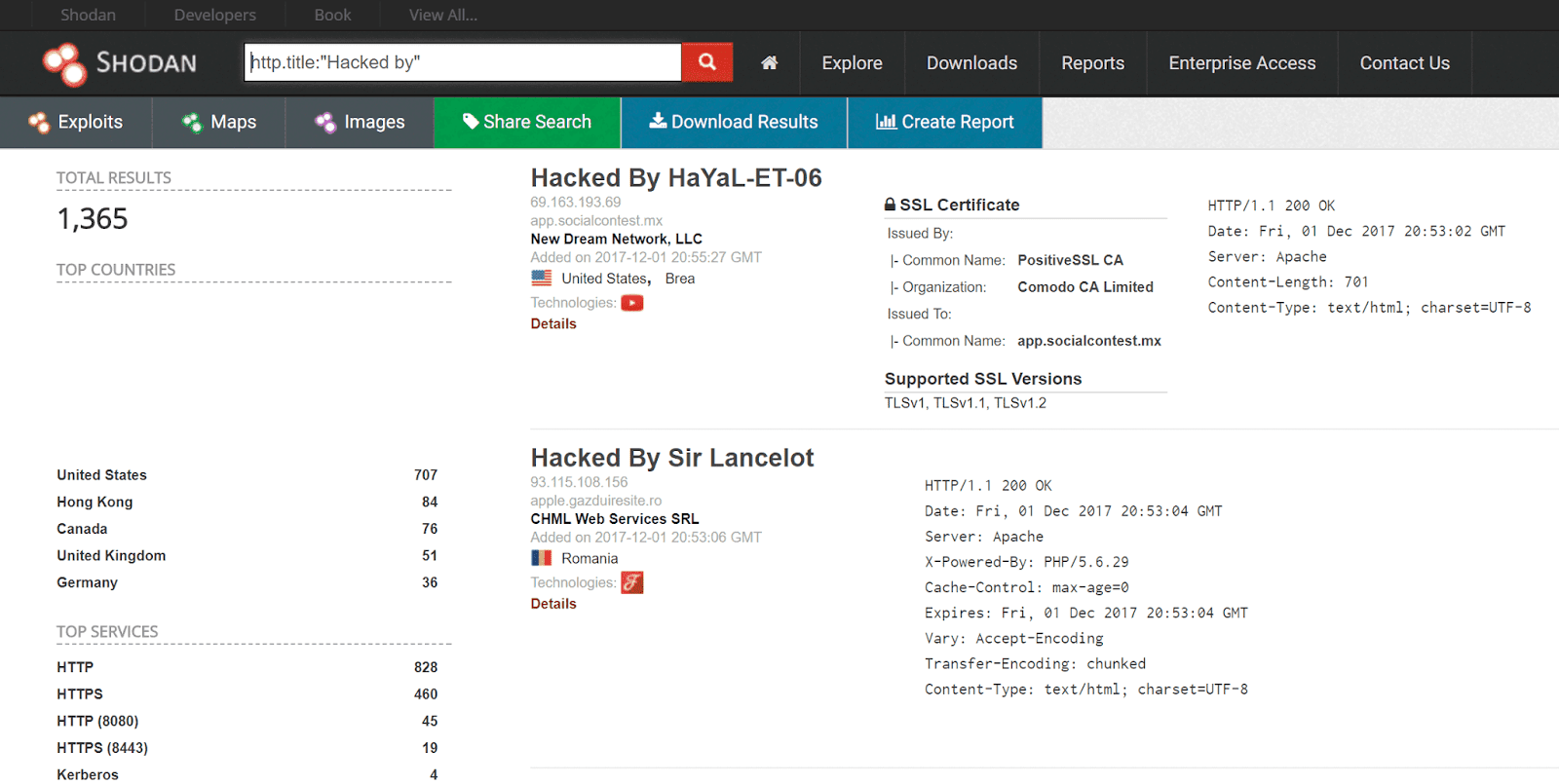
Task: Click Share Search button
Action: (527, 122)
